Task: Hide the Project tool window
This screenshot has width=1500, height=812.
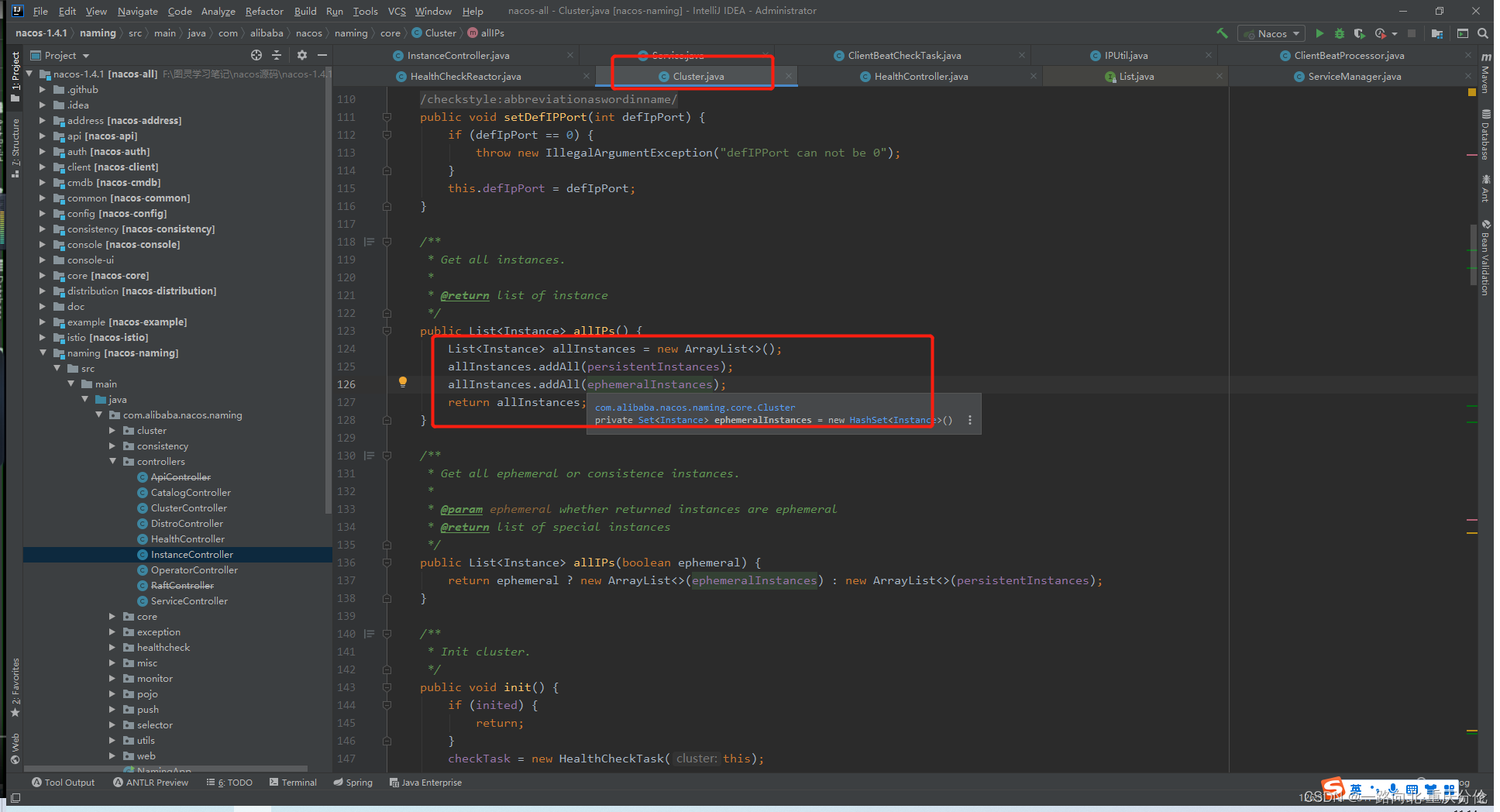Action: point(322,55)
